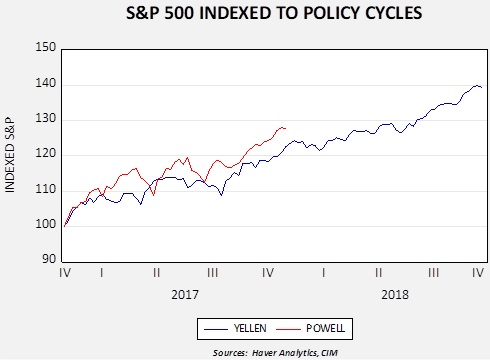490x360 pixels.
Task: Click the chart title S&P 500 INDEXED TO POLICY CYCLES
Action: coord(274,14)
